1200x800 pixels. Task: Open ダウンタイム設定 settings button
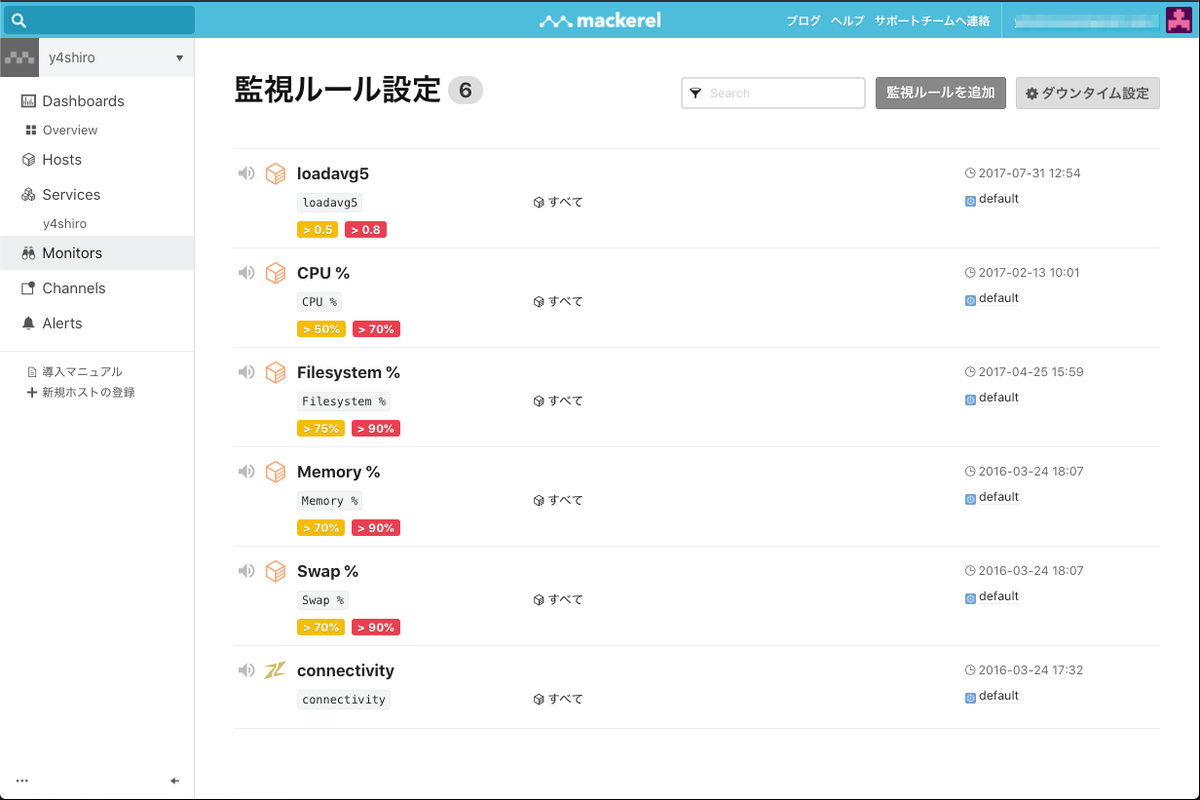tap(1088, 93)
